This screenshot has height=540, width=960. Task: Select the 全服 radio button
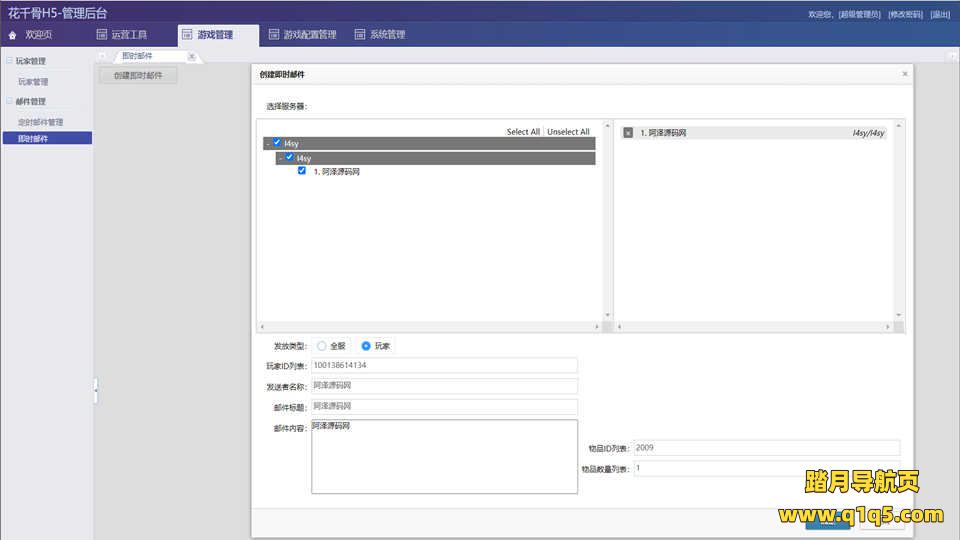321,346
